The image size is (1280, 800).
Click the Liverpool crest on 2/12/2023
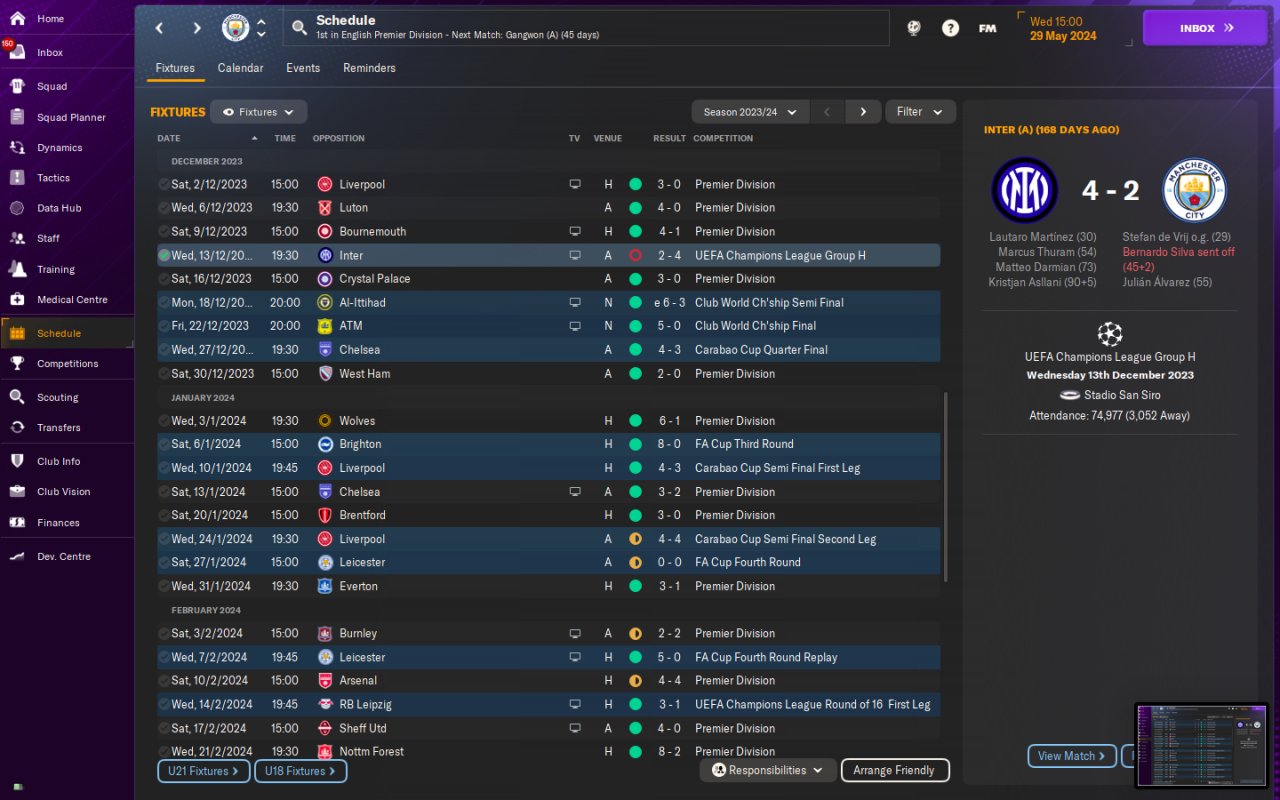[324, 184]
